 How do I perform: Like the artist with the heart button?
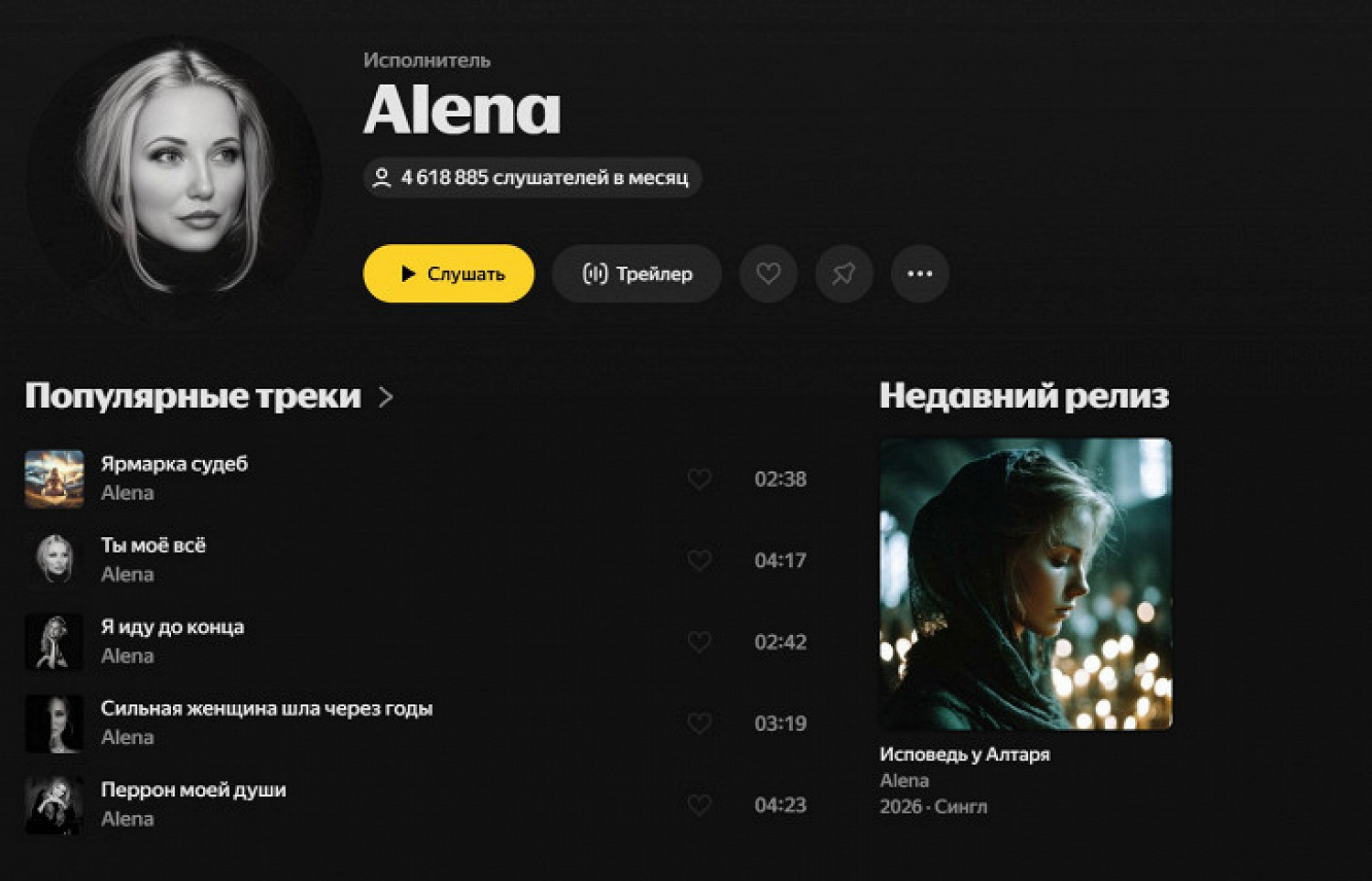[x=768, y=274]
